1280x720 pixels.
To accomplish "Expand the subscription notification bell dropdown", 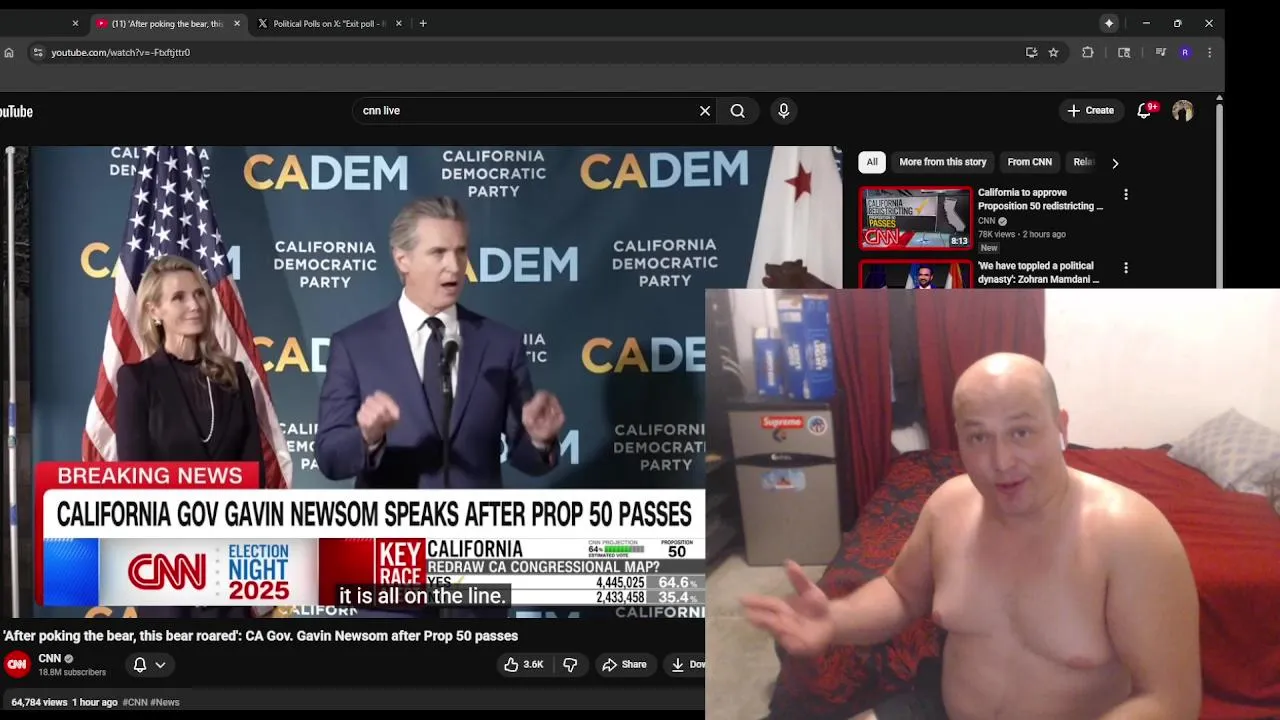I will [x=150, y=664].
